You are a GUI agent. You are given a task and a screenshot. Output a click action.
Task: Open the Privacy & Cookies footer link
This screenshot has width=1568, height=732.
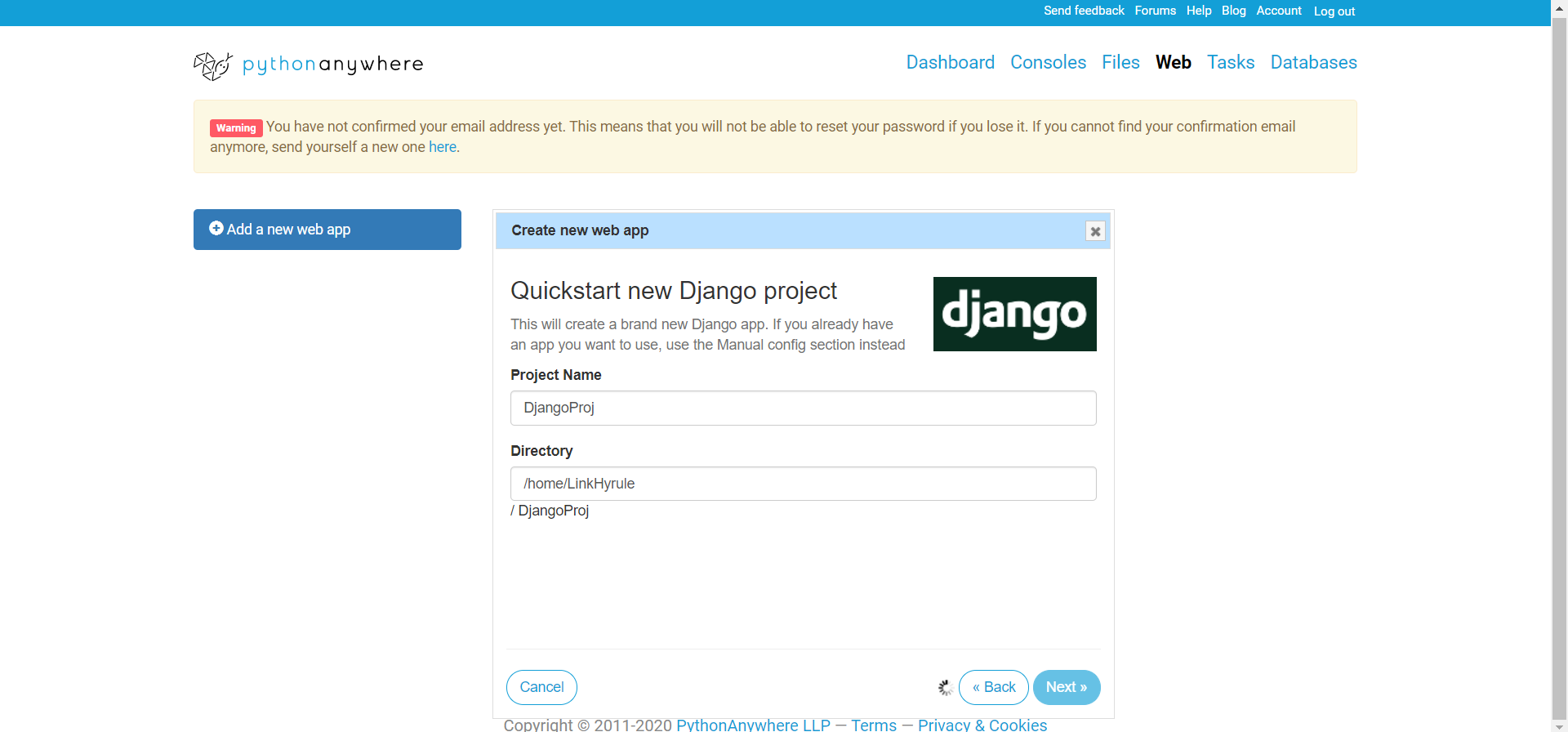982,725
